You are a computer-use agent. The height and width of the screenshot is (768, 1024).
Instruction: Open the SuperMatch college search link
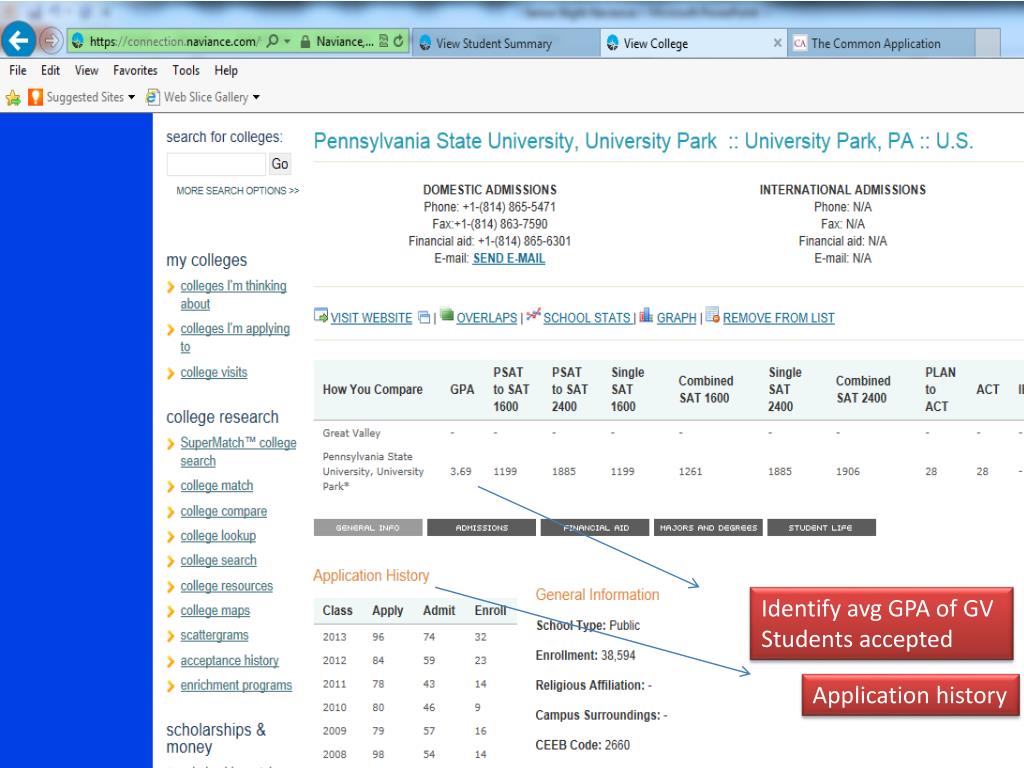[x=238, y=452]
